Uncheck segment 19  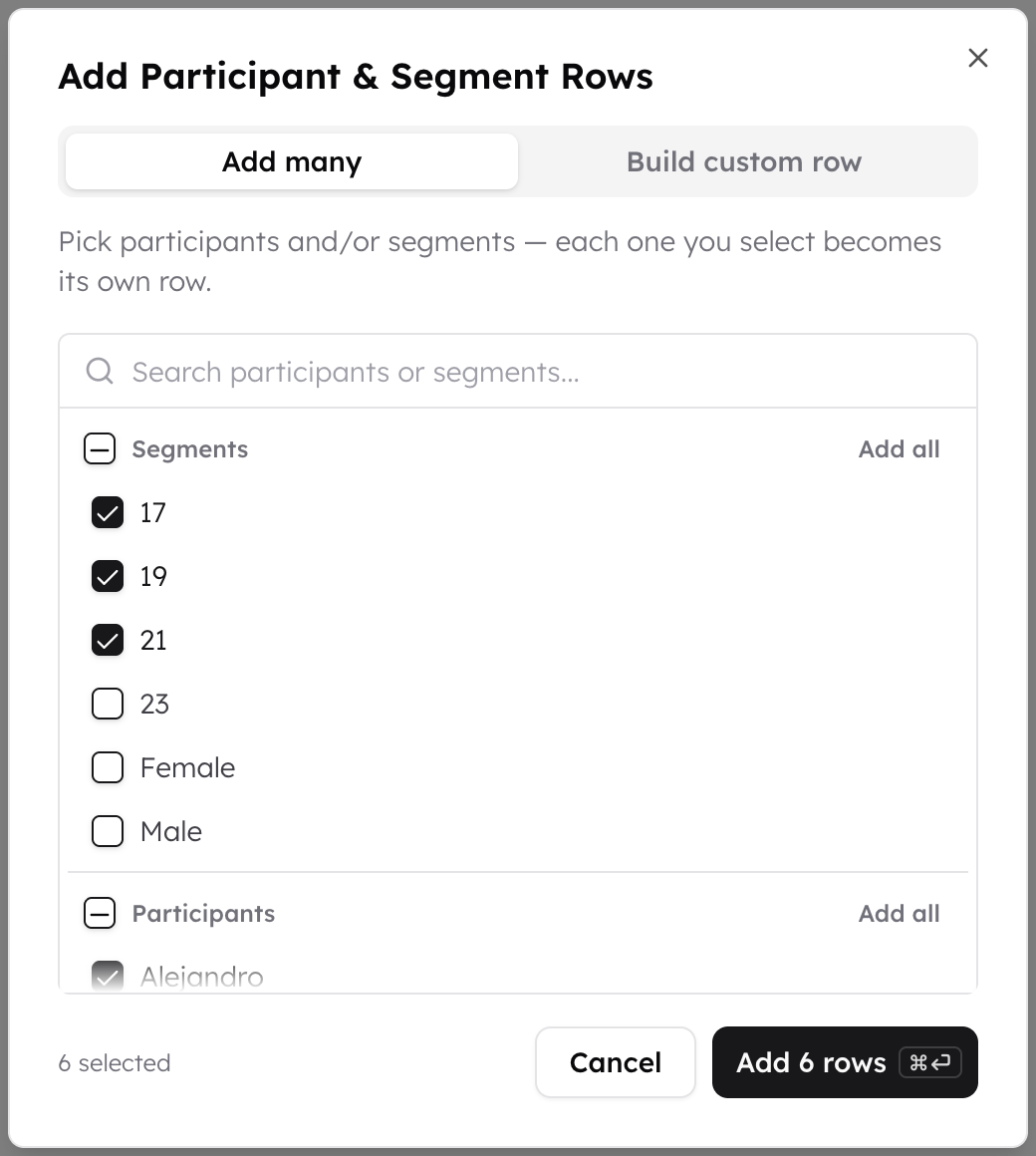pos(108,577)
